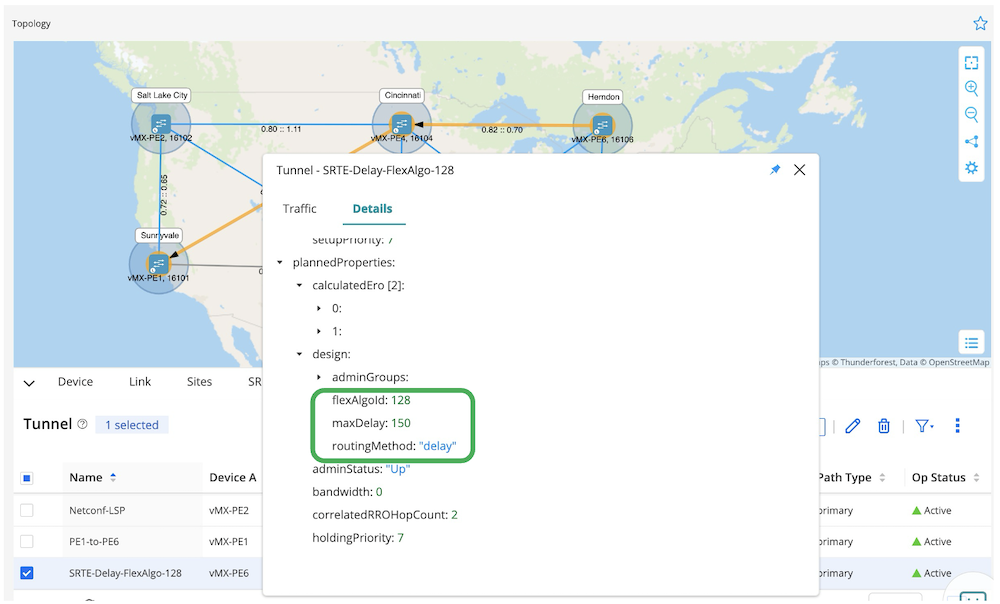Fit topology map to screen

(971, 63)
